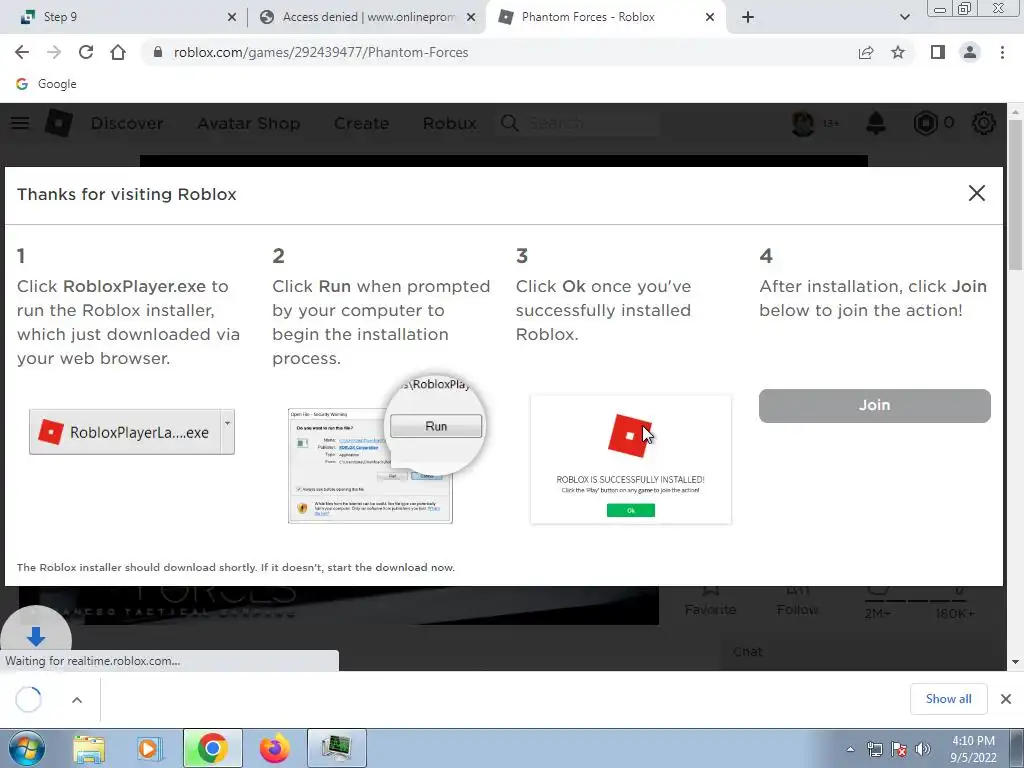Open Chrome three-dot menu
Image resolution: width=1024 pixels, height=768 pixels.
click(x=1002, y=52)
